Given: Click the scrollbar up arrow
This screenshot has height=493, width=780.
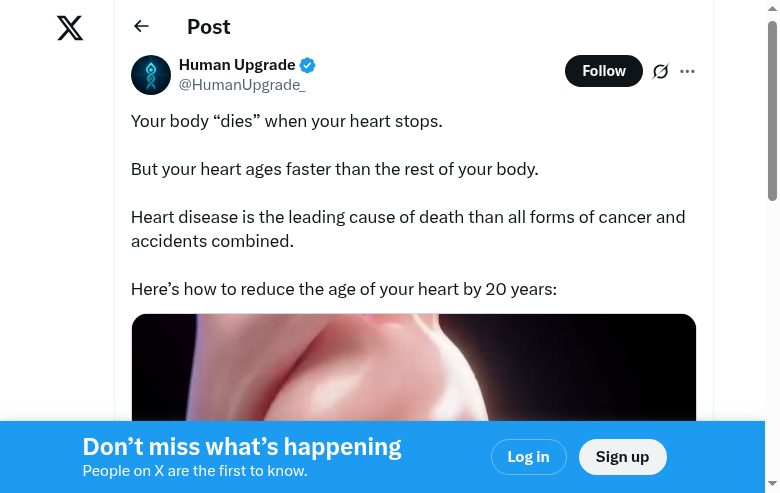Looking at the screenshot, I should [772, 8].
